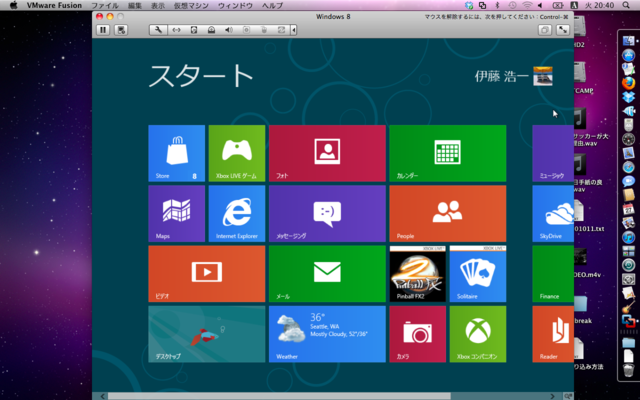Viewport: 640px width, 400px height.
Task: Click the right arrow of the Start screen scrollbar
Action: click(x=553, y=396)
